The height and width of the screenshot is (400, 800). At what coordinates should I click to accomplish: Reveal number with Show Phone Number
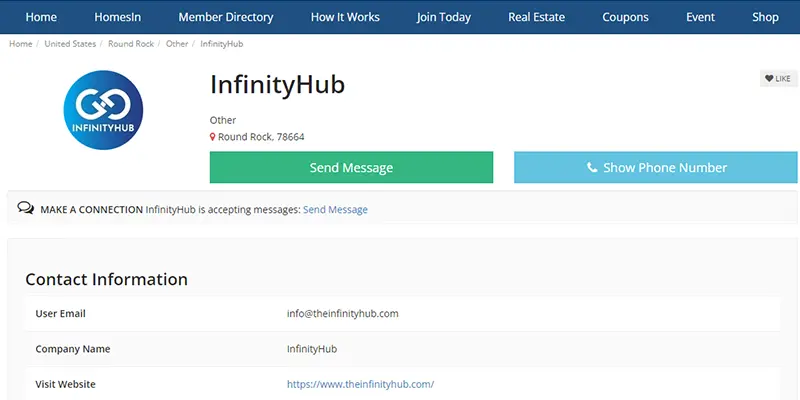coord(655,167)
